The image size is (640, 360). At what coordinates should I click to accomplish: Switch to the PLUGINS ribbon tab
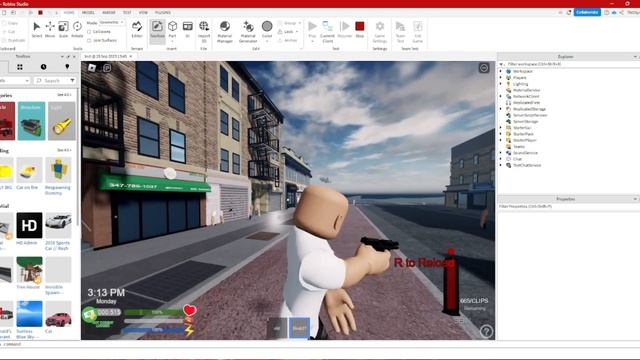click(x=163, y=13)
